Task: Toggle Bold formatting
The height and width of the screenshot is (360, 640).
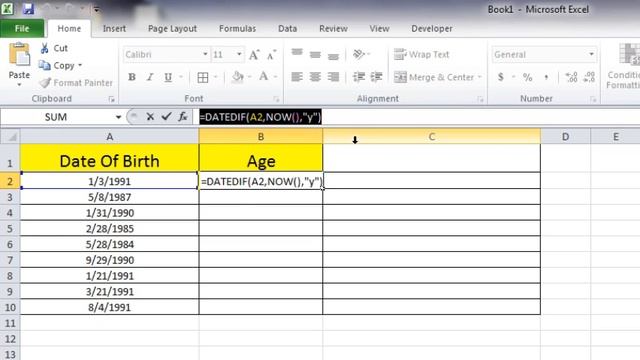Action: click(x=132, y=77)
